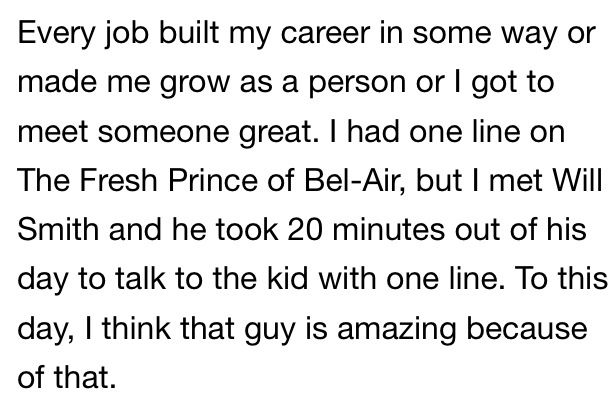Click on the word "grow"
Screen dimensions: 614x413
pos(195,83)
